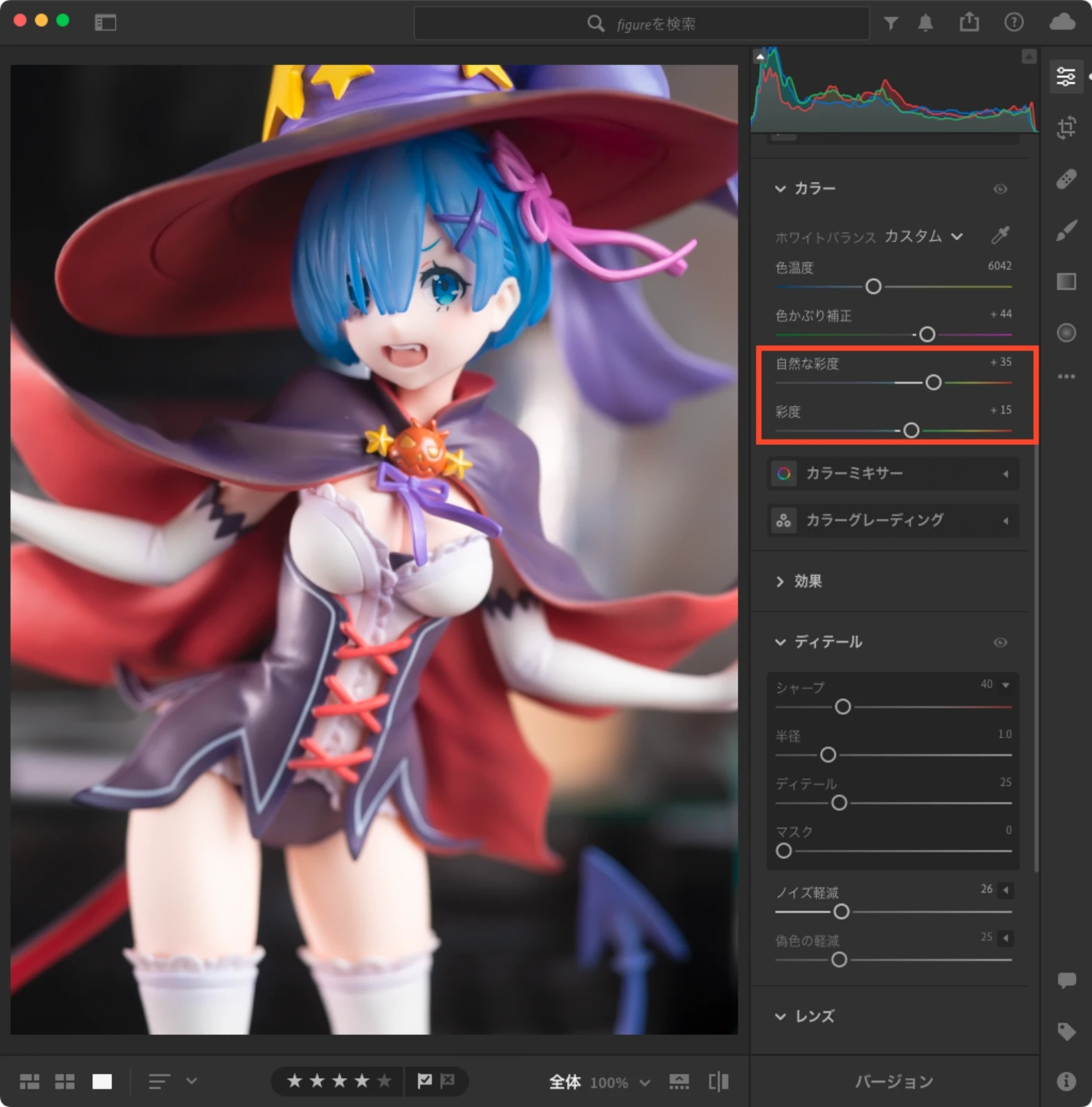This screenshot has width=1092, height=1107.
Task: Show before and after comparison icon
Action: 719,1081
